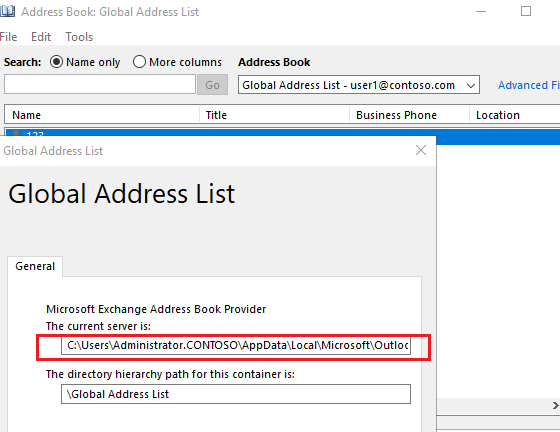Open the Tools menu
Image resolution: width=560 pixels, height=432 pixels.
tap(79, 37)
